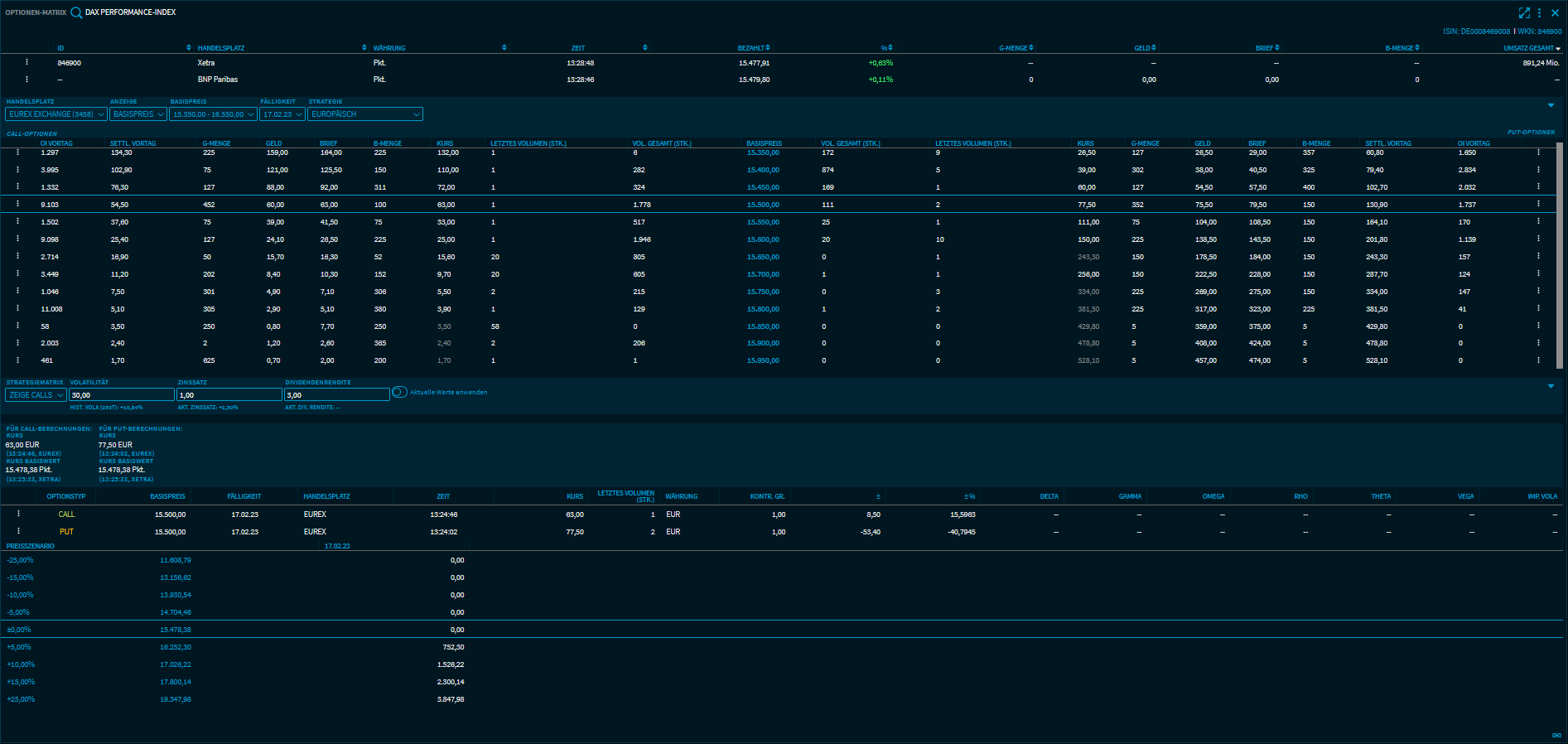Screen dimensions: 1568x744
Task: Open put-side menu for strike 15.350,00 row
Action: (1538, 152)
